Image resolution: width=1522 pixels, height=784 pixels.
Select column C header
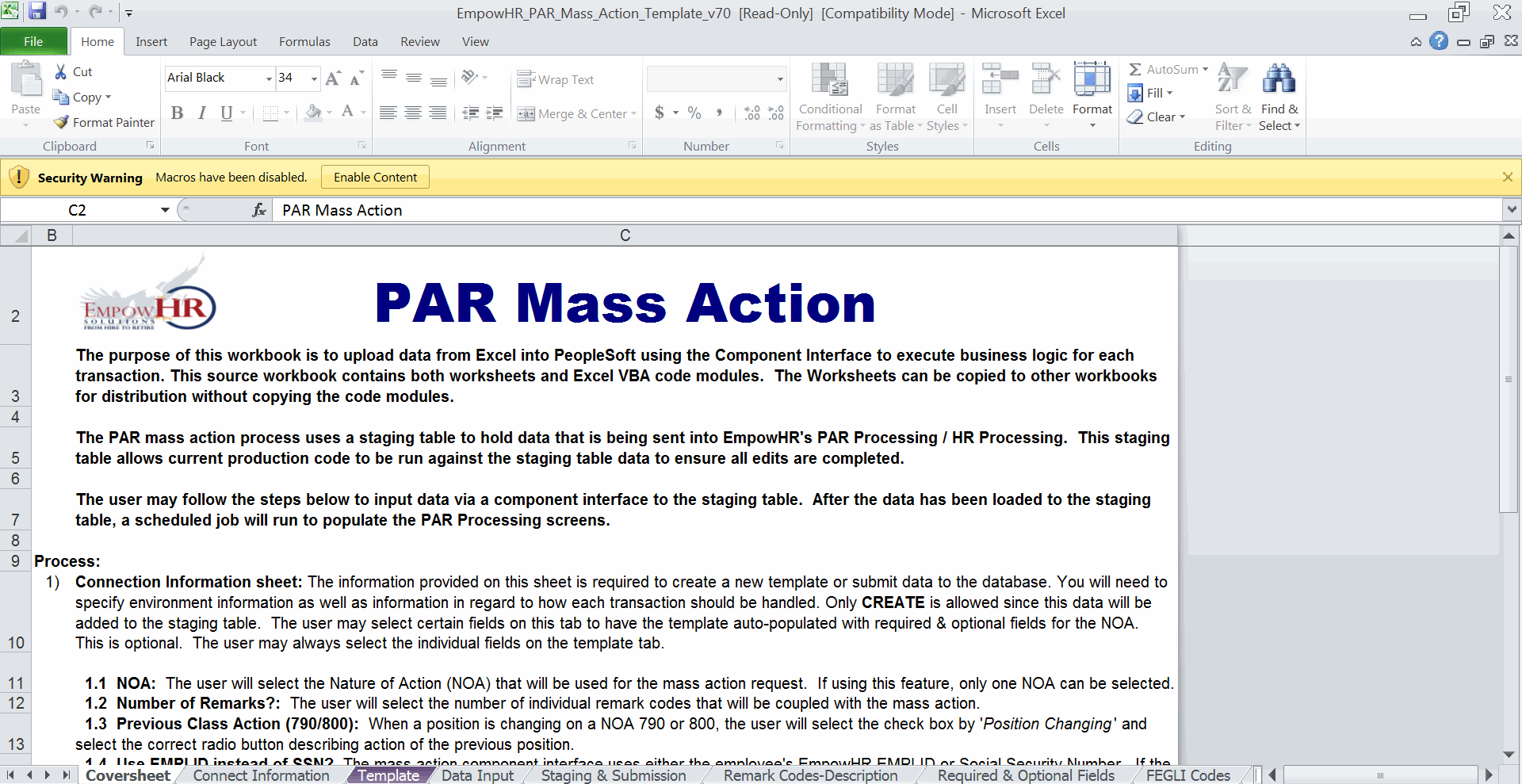[625, 235]
